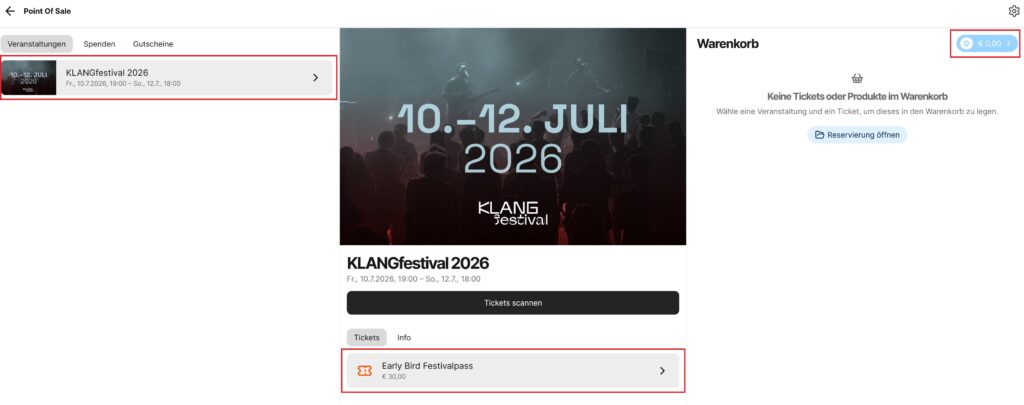Go back using the arrow icon
Image resolution: width=1024 pixels, height=405 pixels.
[x=10, y=11]
